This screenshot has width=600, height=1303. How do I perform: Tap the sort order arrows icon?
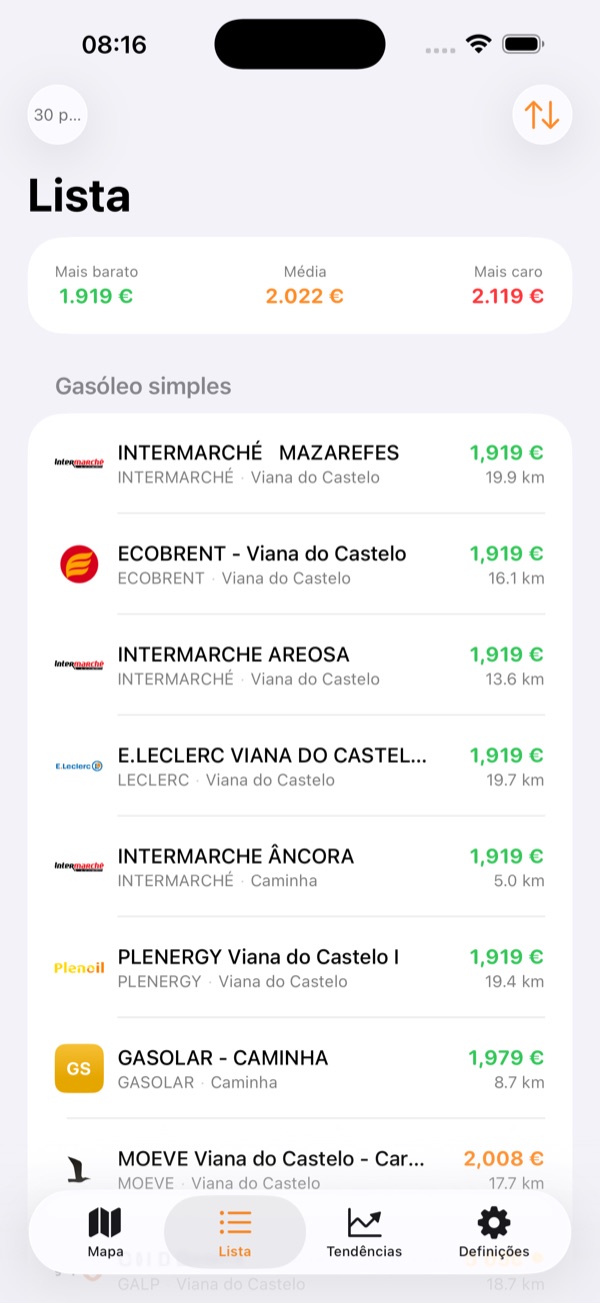click(x=541, y=114)
